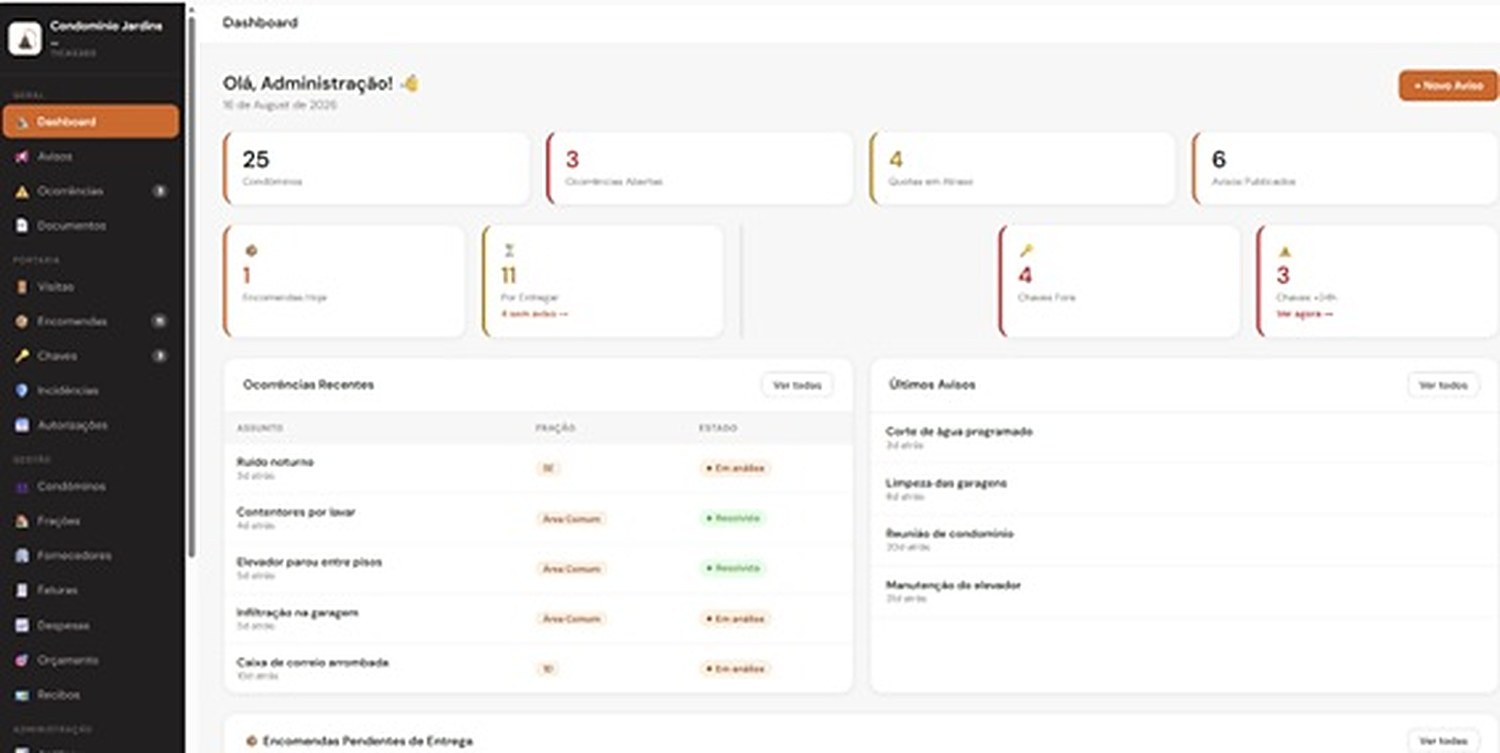Open the Quotas em Atraso stat card

[x=1022, y=169]
